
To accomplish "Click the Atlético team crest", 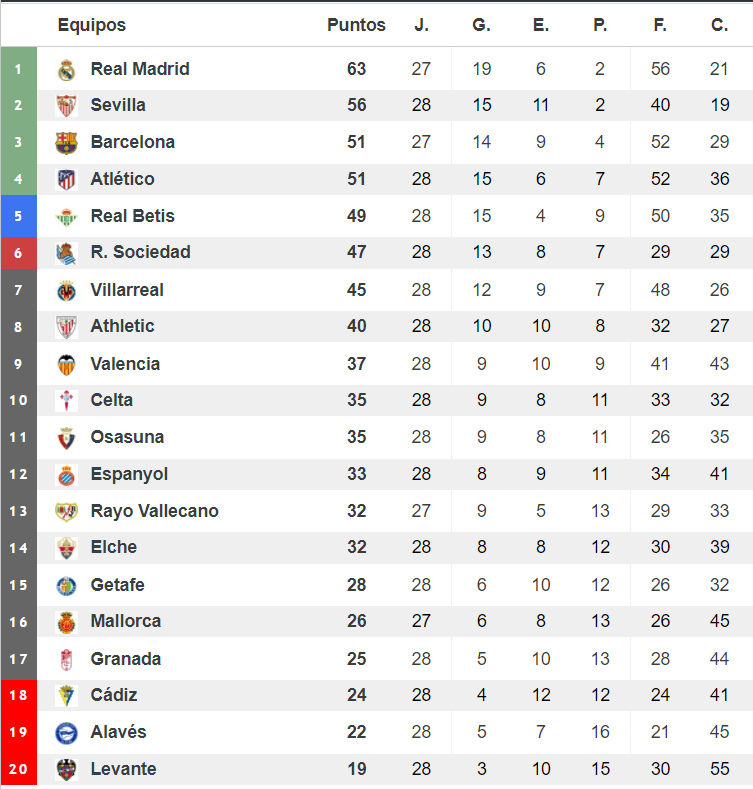I will (x=66, y=180).
